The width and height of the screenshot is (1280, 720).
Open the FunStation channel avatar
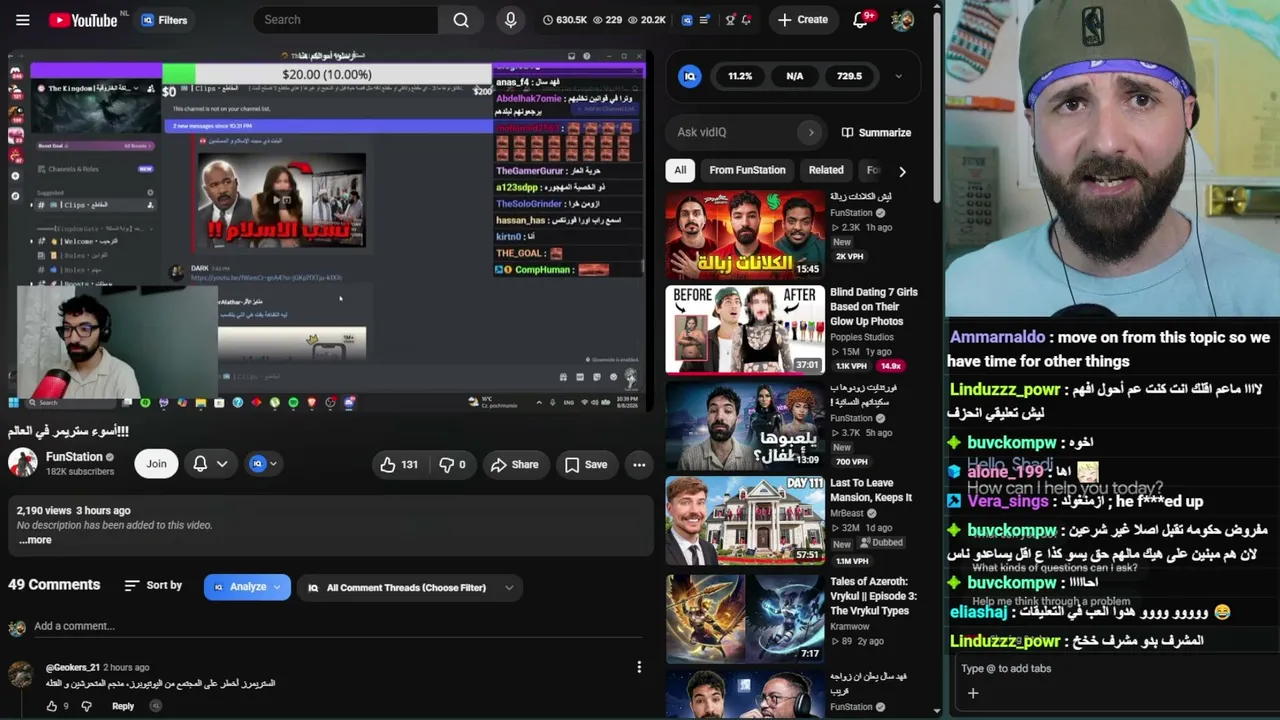pos(22,463)
